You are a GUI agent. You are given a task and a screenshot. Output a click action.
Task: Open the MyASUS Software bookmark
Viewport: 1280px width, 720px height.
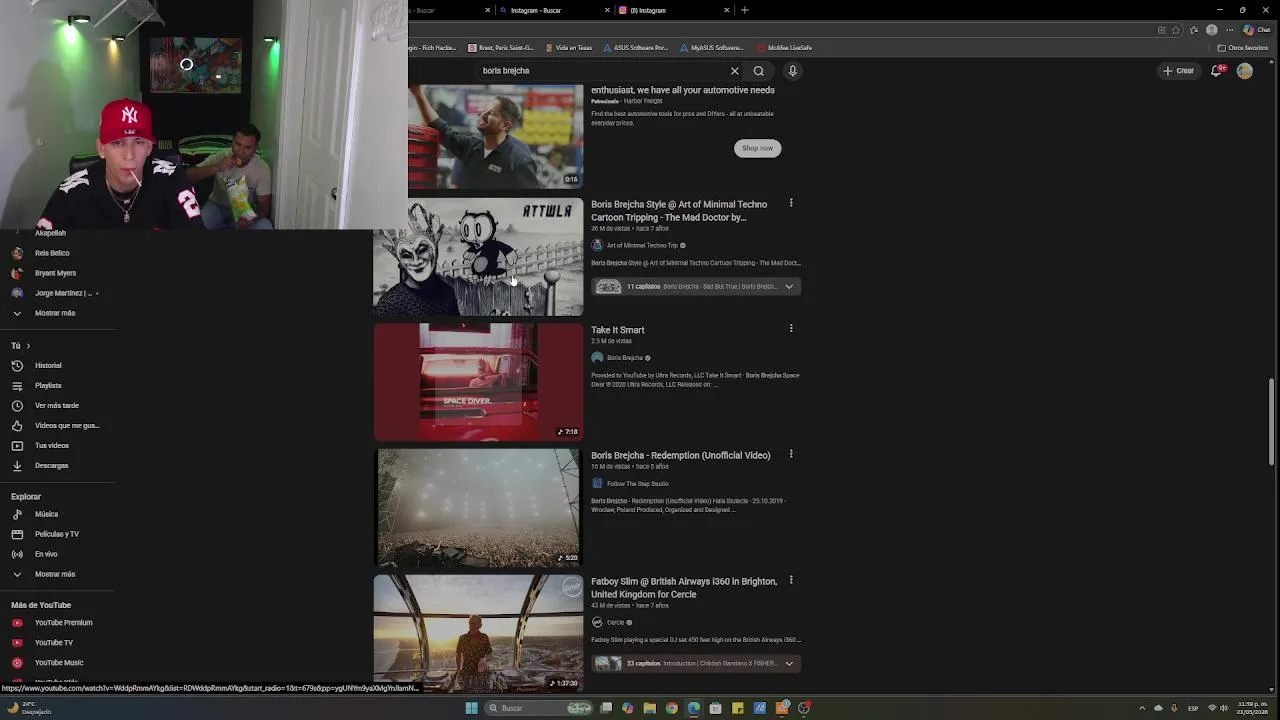click(711, 48)
